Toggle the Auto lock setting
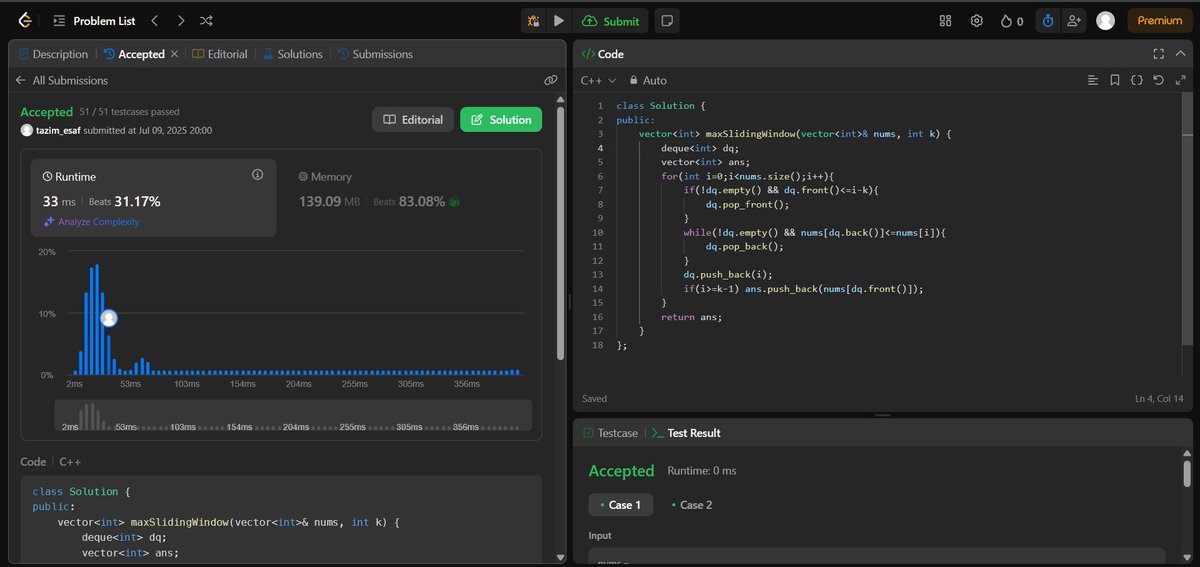 coord(647,80)
